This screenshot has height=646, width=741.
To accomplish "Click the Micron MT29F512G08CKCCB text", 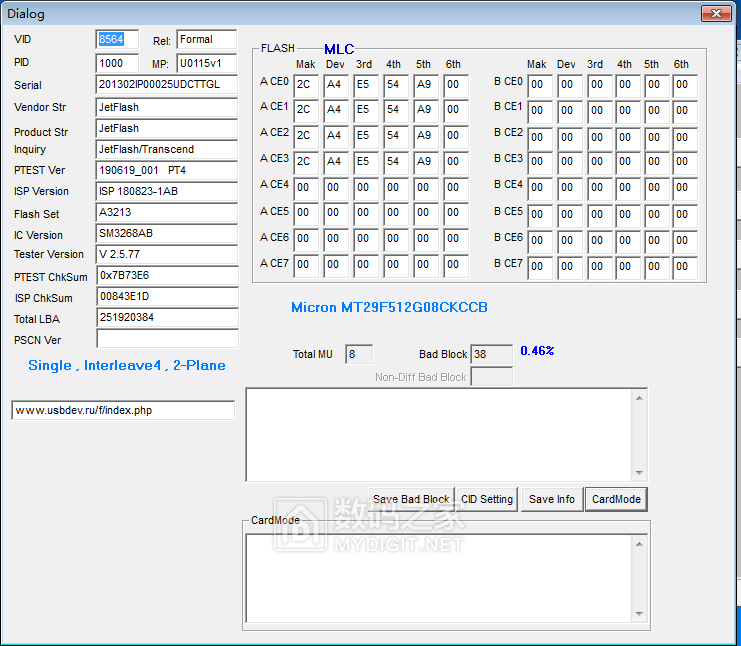I will point(389,307).
